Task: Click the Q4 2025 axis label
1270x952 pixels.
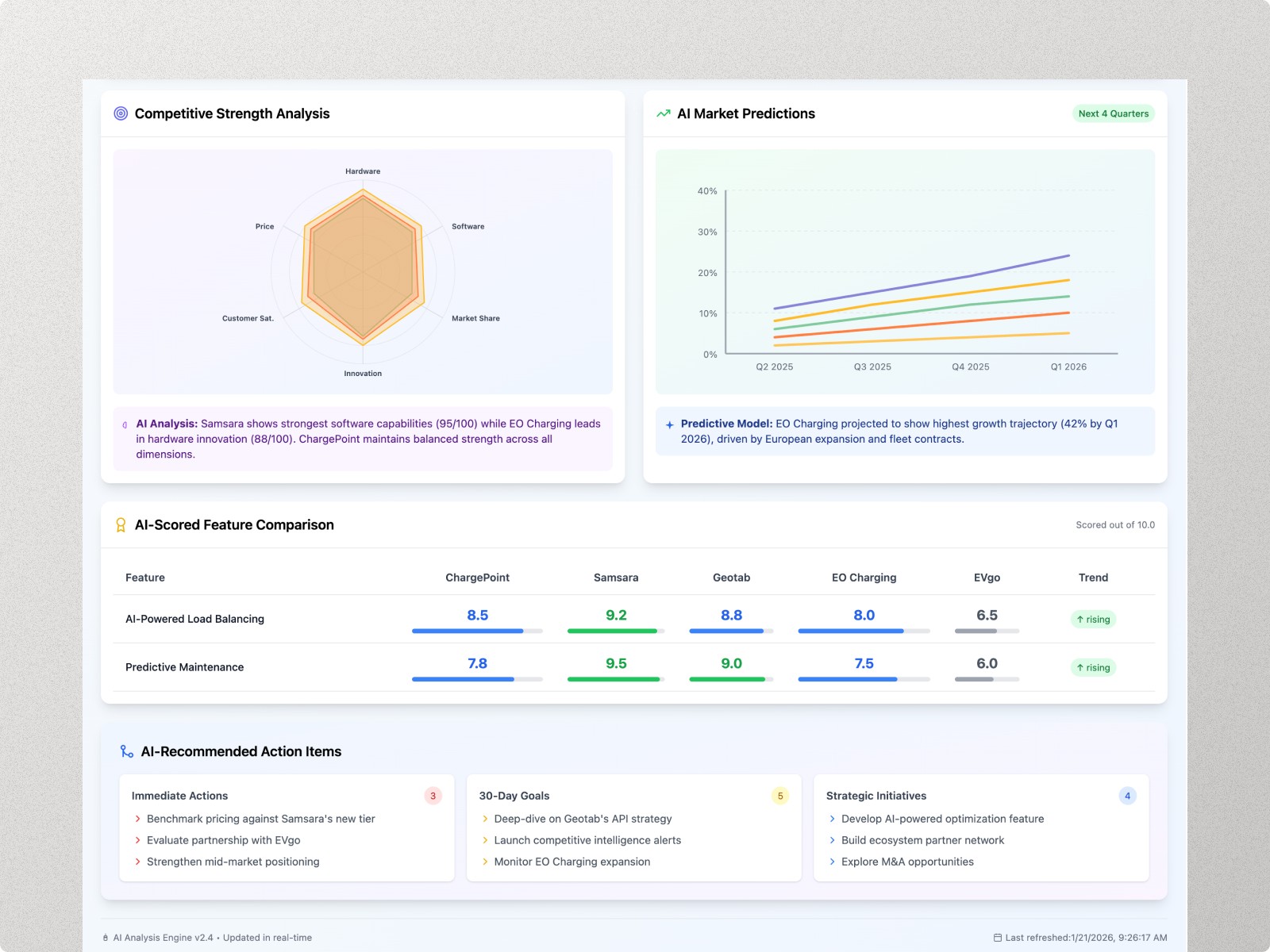Action: [x=971, y=367]
